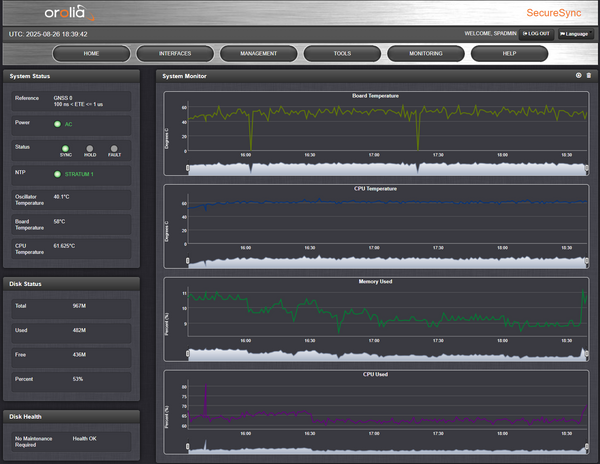Click the System Status panel header

tap(72, 76)
